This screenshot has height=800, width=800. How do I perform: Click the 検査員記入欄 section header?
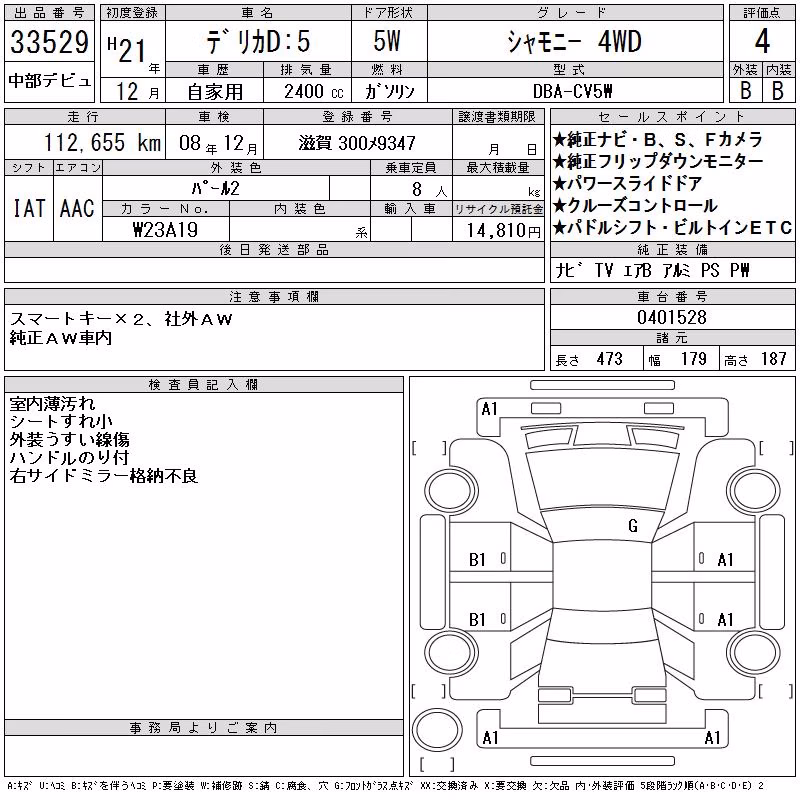204,385
